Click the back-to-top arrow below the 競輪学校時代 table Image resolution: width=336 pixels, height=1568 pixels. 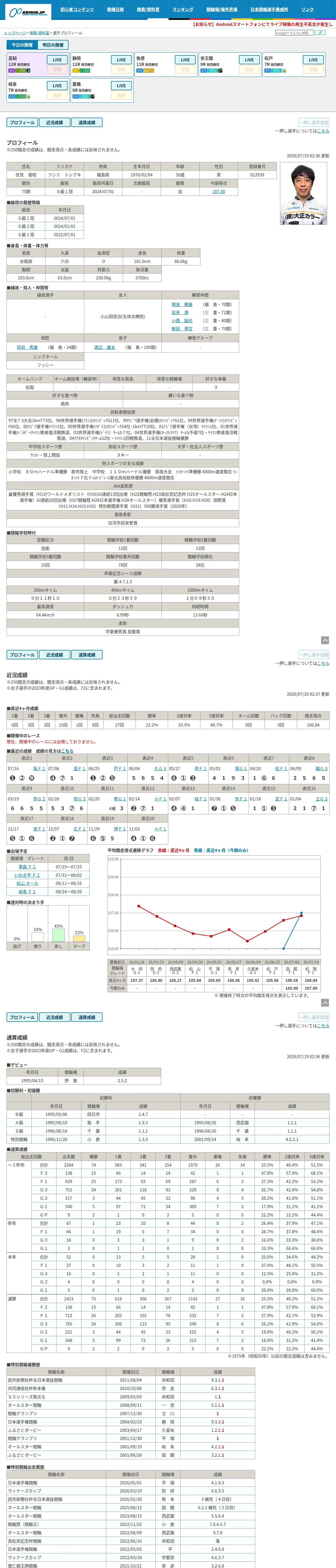(325, 640)
